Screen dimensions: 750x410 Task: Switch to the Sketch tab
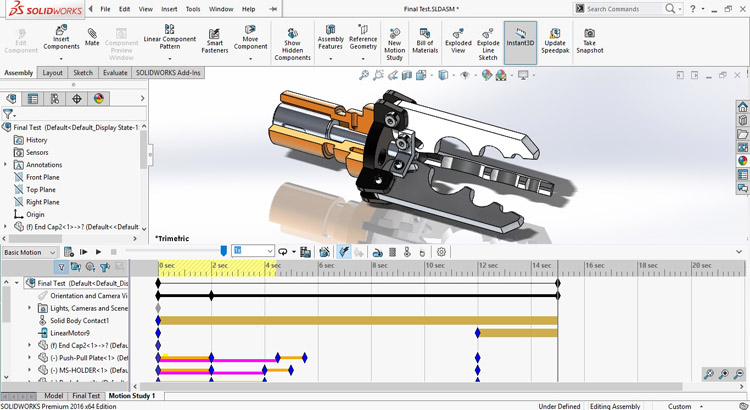click(83, 73)
